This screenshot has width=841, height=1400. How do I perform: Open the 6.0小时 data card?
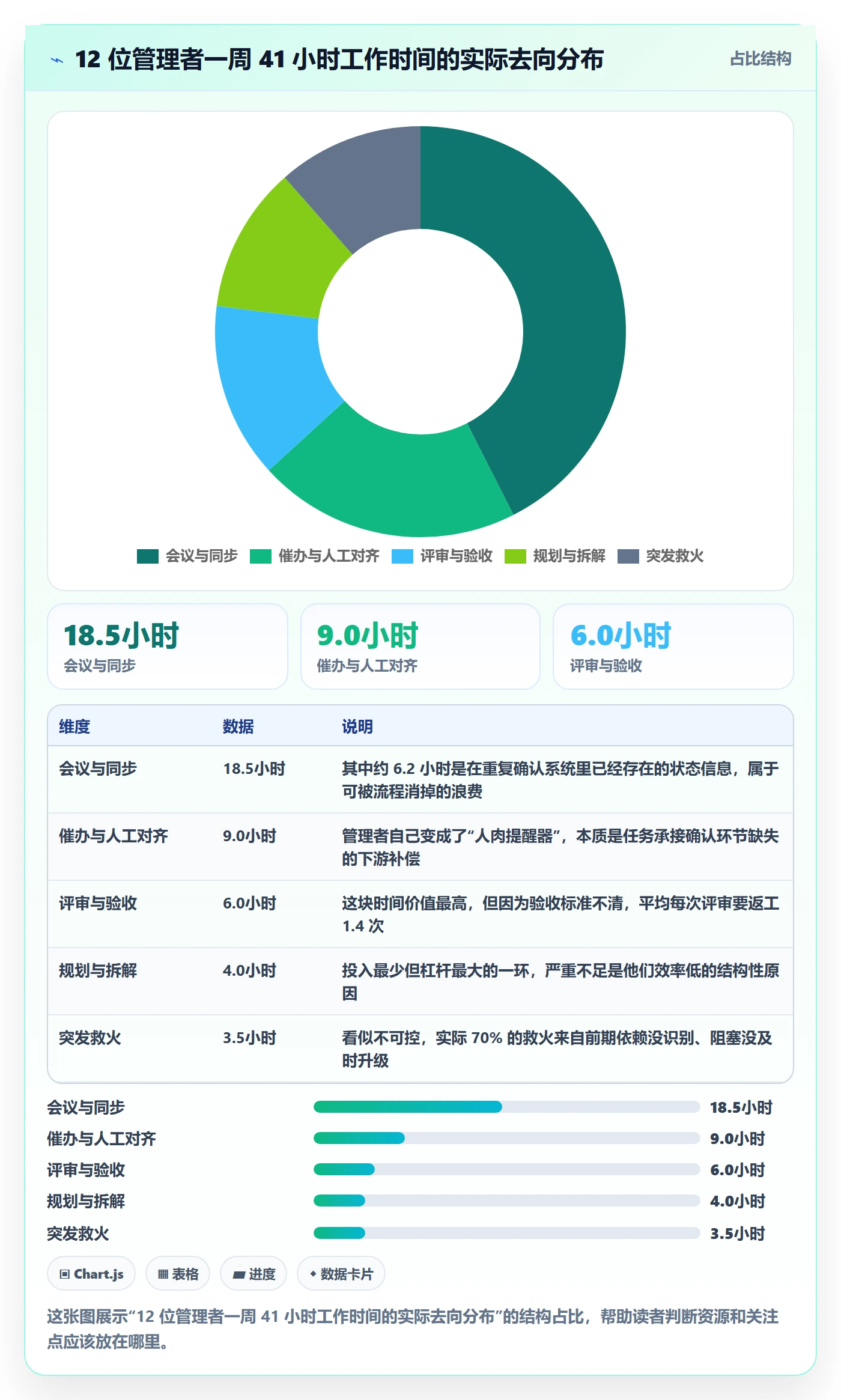click(x=673, y=647)
